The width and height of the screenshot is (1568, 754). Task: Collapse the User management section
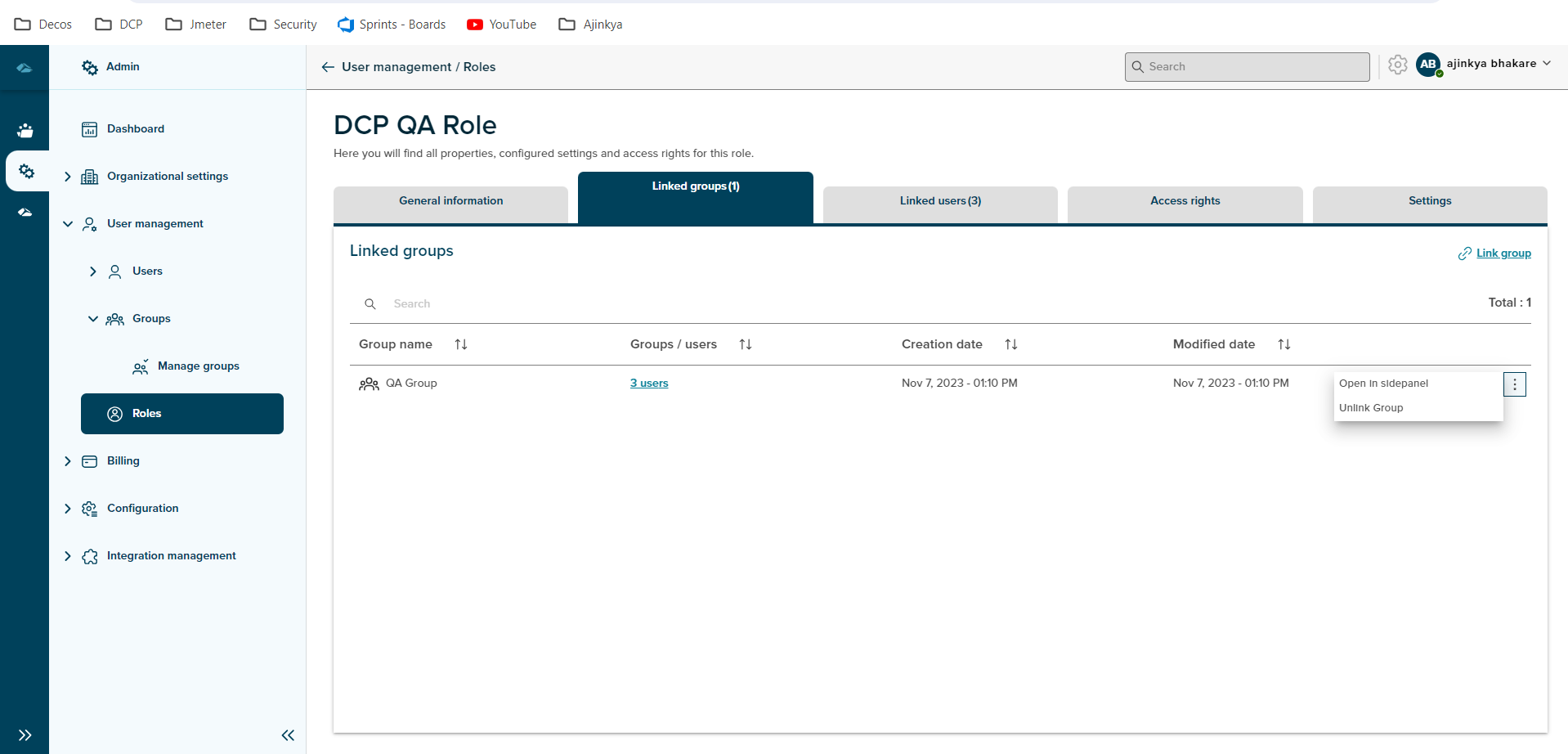point(68,224)
